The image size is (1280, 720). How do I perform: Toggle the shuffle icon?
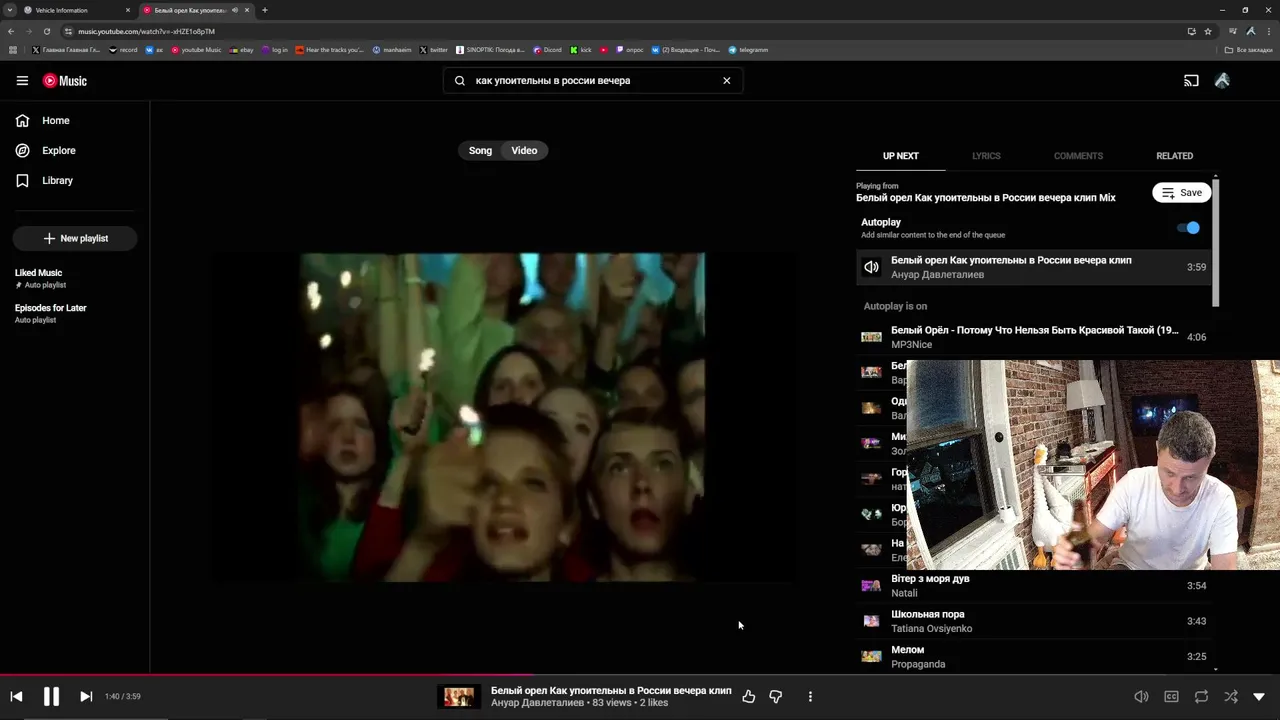[x=1231, y=696]
